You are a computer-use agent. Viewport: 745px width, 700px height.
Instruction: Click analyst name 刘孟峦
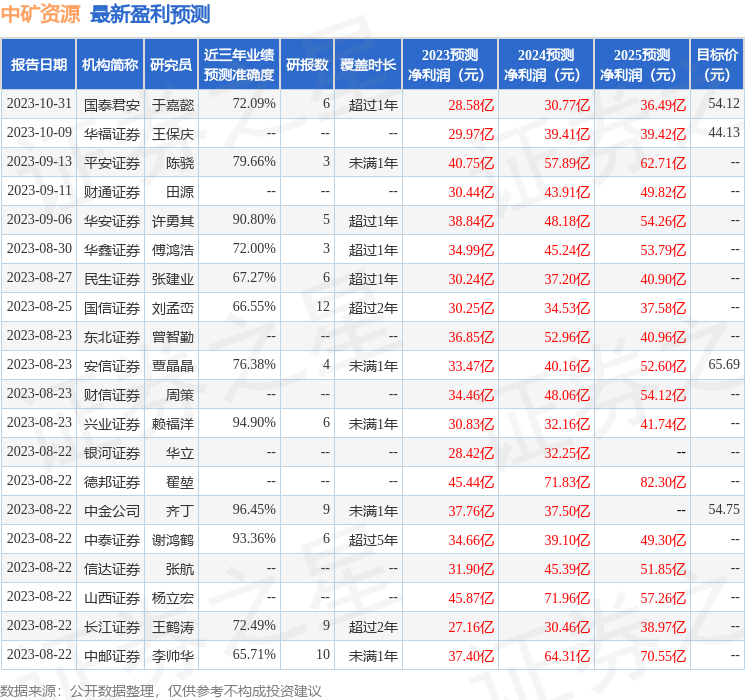pos(173,307)
